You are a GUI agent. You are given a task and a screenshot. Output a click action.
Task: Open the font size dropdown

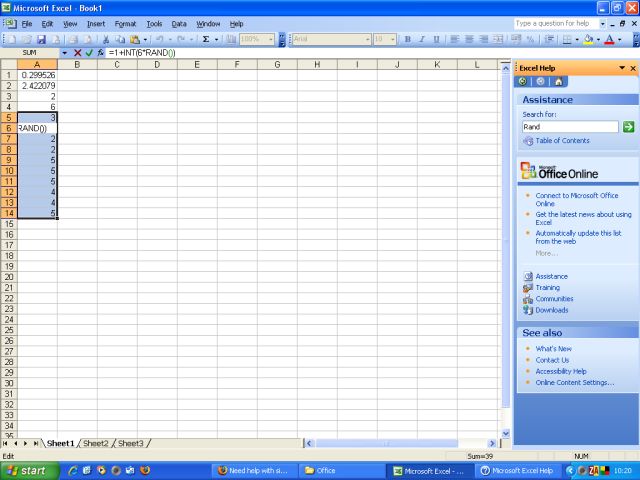(x=393, y=39)
